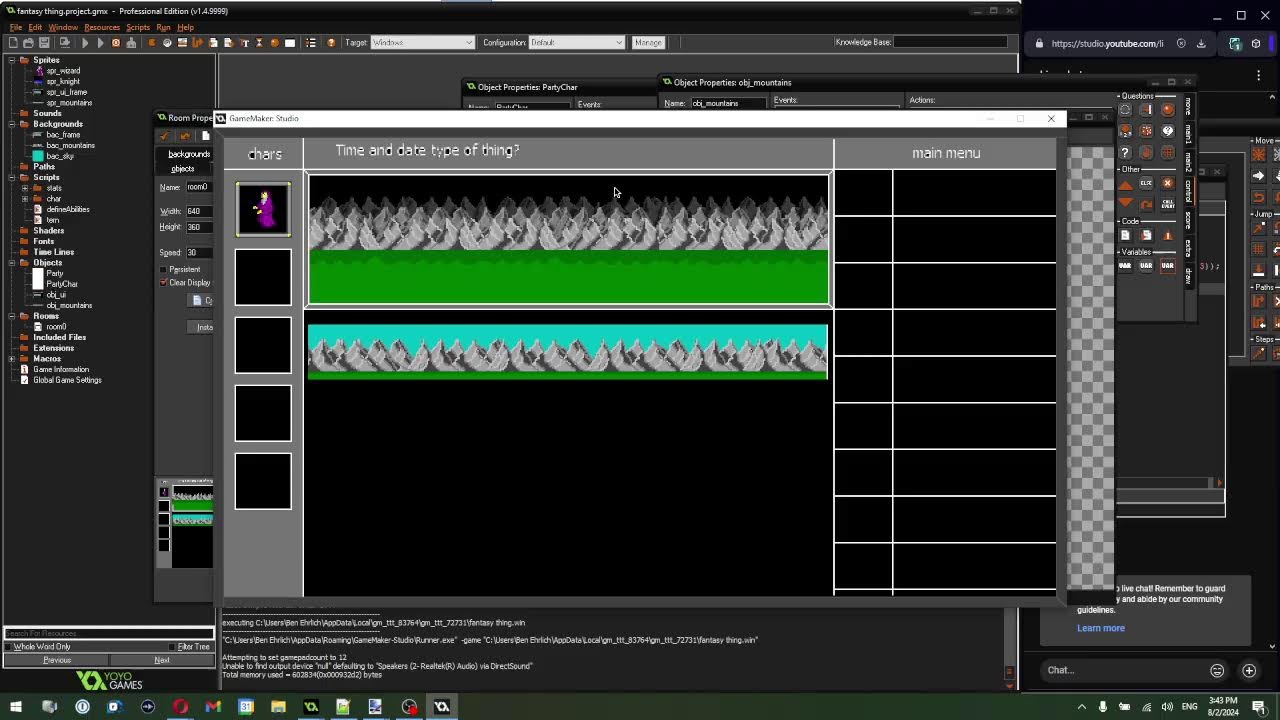This screenshot has height=720, width=1280.
Task: Click the Create Sprite toolbar icon
Action: [x=152, y=43]
